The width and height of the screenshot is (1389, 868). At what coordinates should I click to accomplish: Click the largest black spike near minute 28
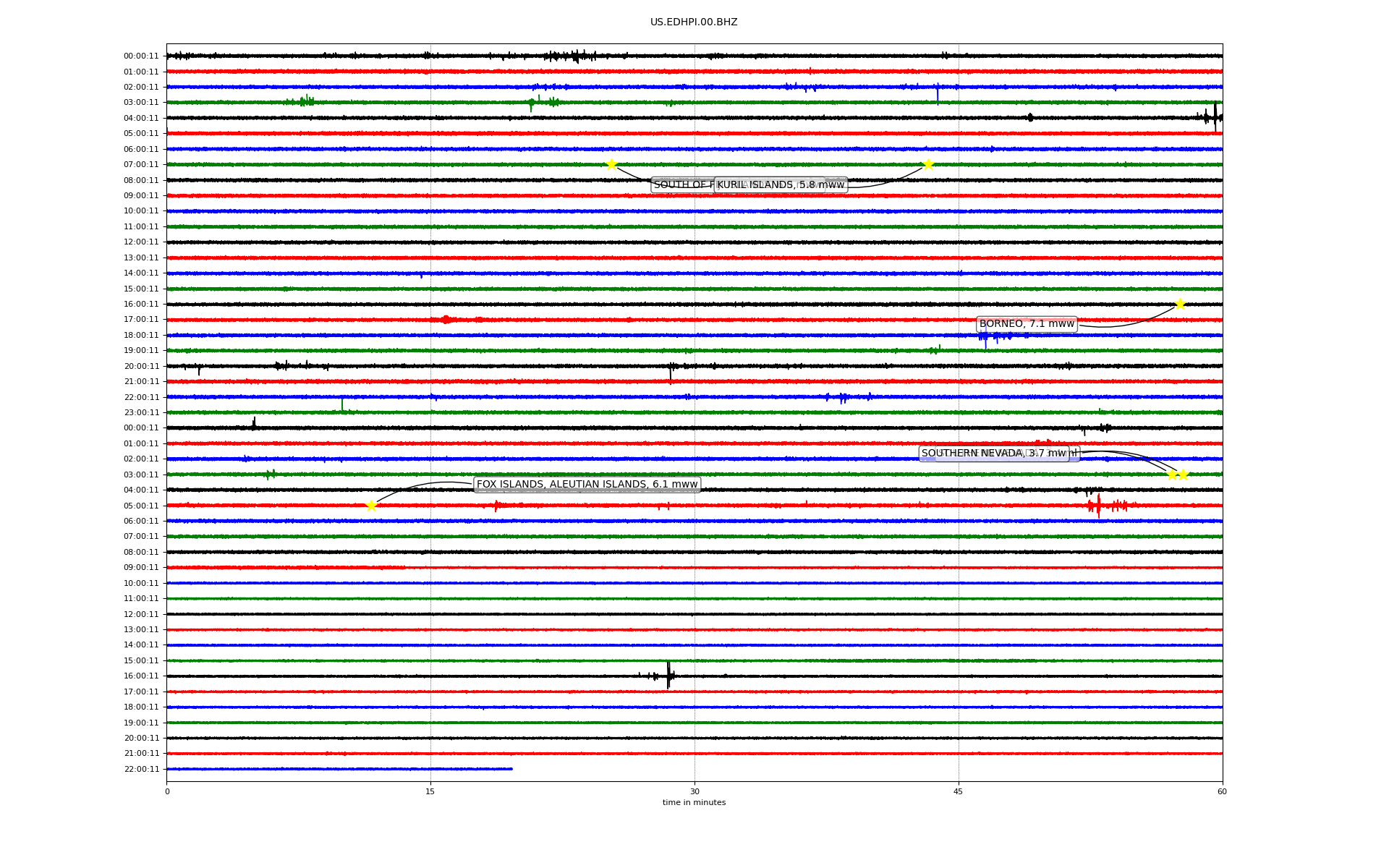(x=668, y=675)
